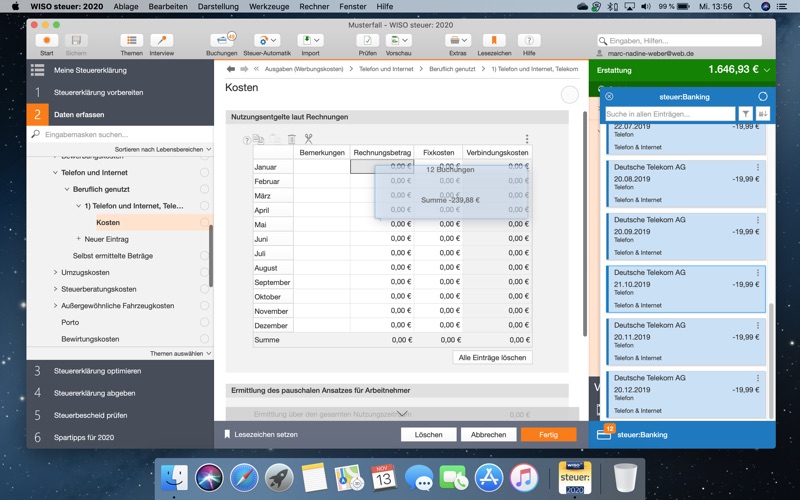Open the Darstellung menu
This screenshot has height=500, width=800.
click(218, 7)
